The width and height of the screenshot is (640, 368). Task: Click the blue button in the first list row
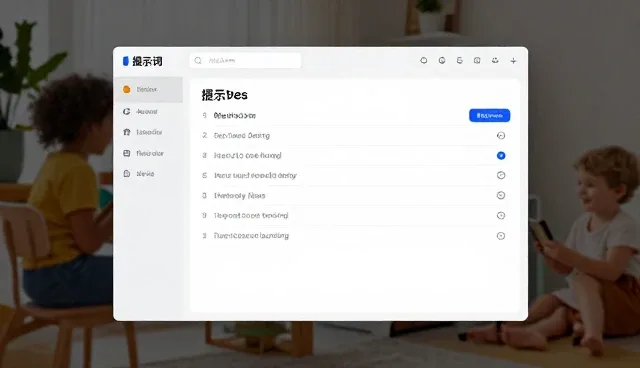tap(489, 115)
